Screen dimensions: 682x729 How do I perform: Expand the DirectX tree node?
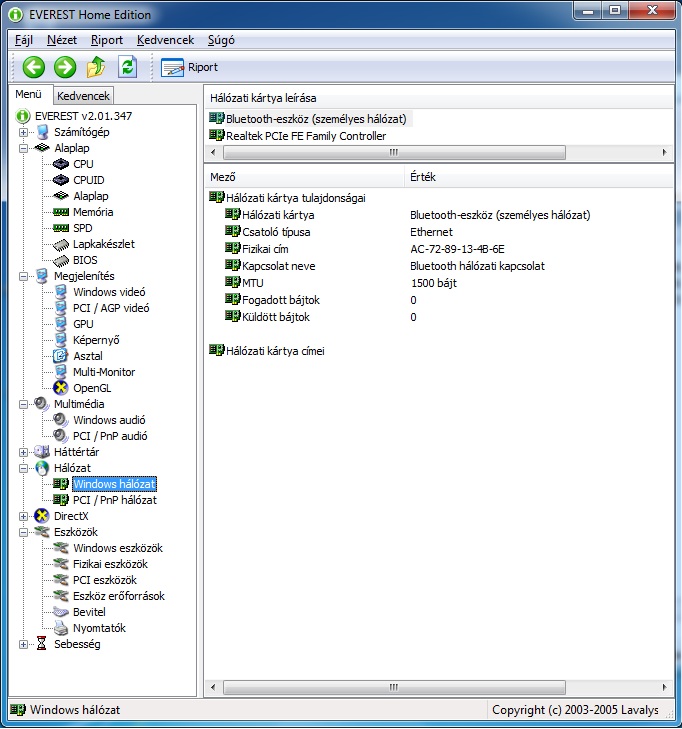23,516
